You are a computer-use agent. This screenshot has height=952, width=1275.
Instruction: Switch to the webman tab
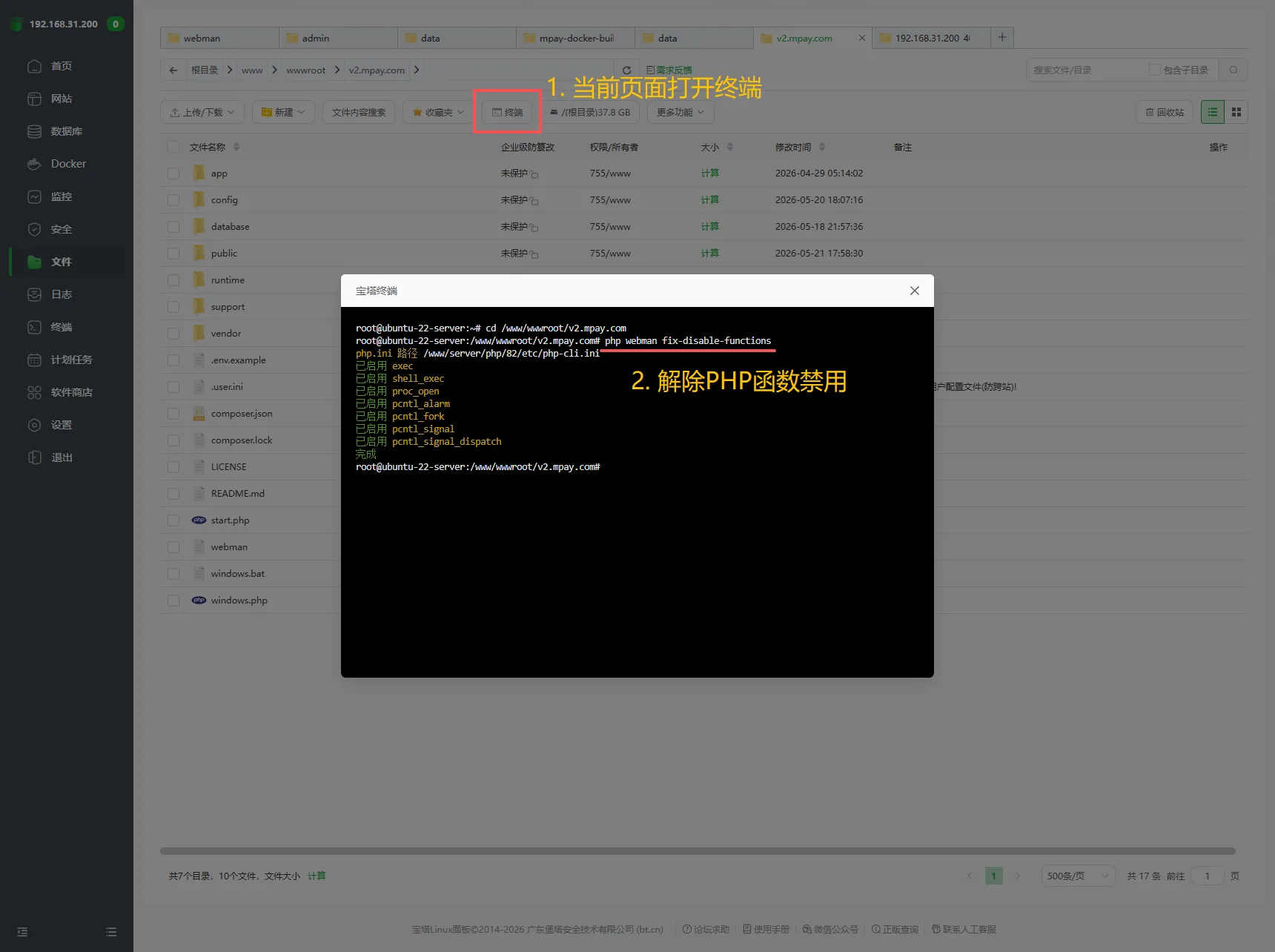(x=219, y=38)
